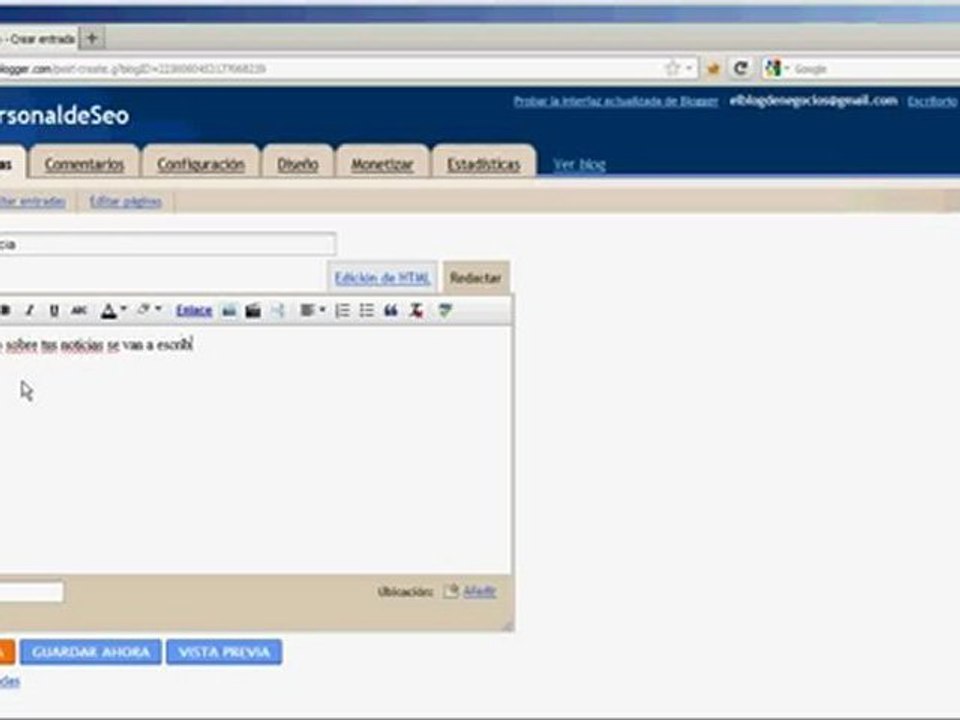
Task: Insert a jump break icon
Action: click(277, 311)
